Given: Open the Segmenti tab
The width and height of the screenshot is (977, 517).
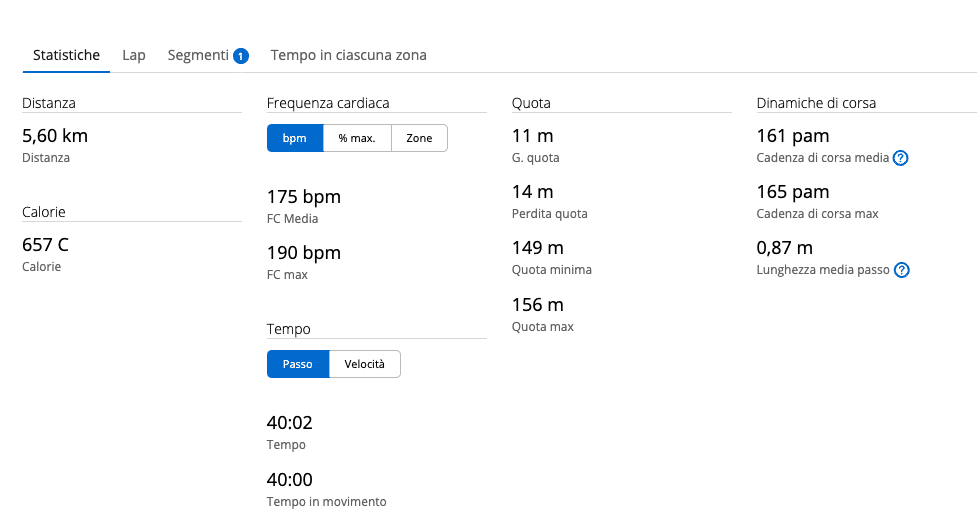Looking at the screenshot, I should click(x=198, y=55).
